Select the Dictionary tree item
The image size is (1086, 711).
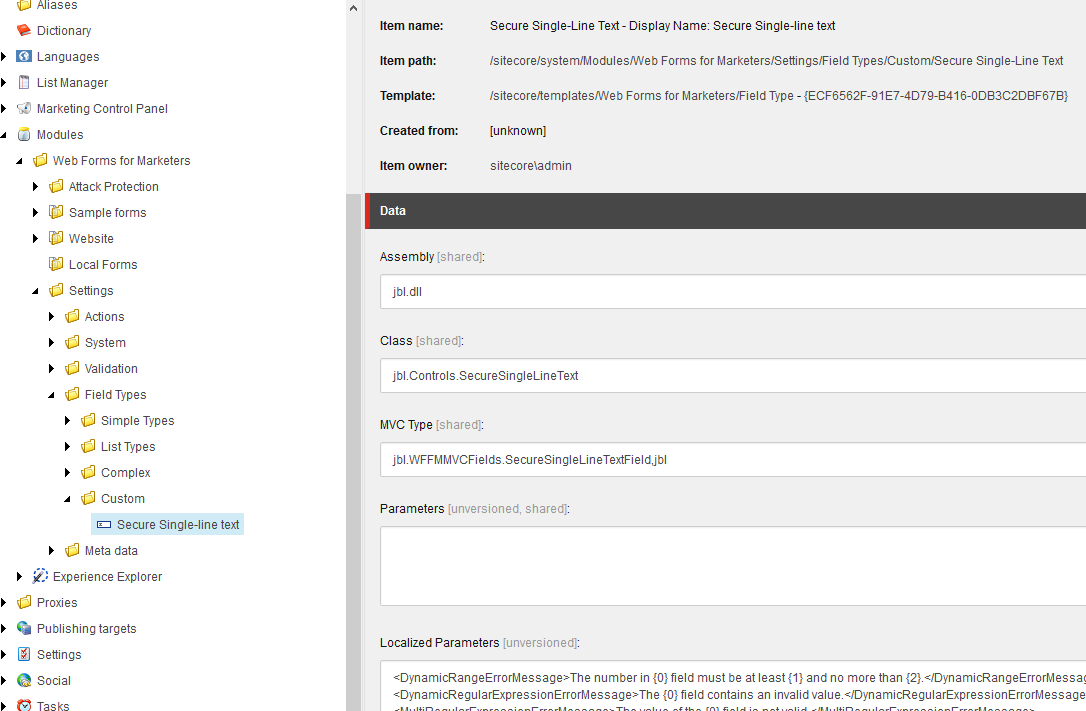(x=64, y=30)
